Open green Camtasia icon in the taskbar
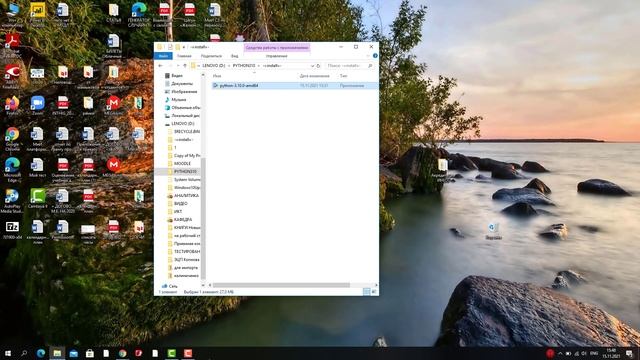The width and height of the screenshot is (640, 360). click(x=171, y=353)
